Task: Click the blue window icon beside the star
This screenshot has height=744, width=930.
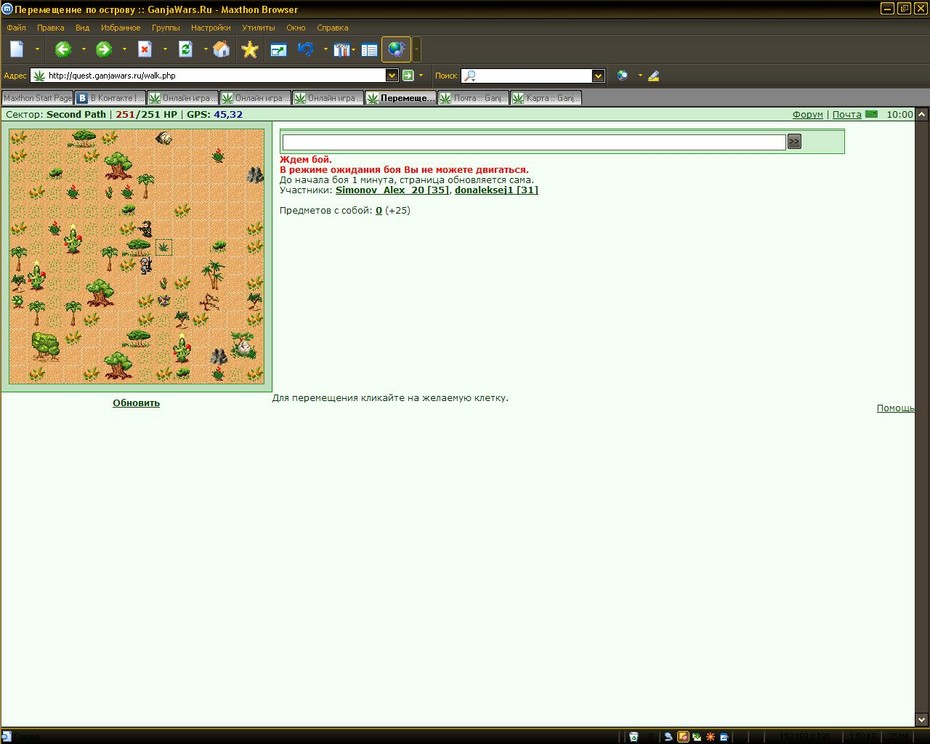Action: 278,50
